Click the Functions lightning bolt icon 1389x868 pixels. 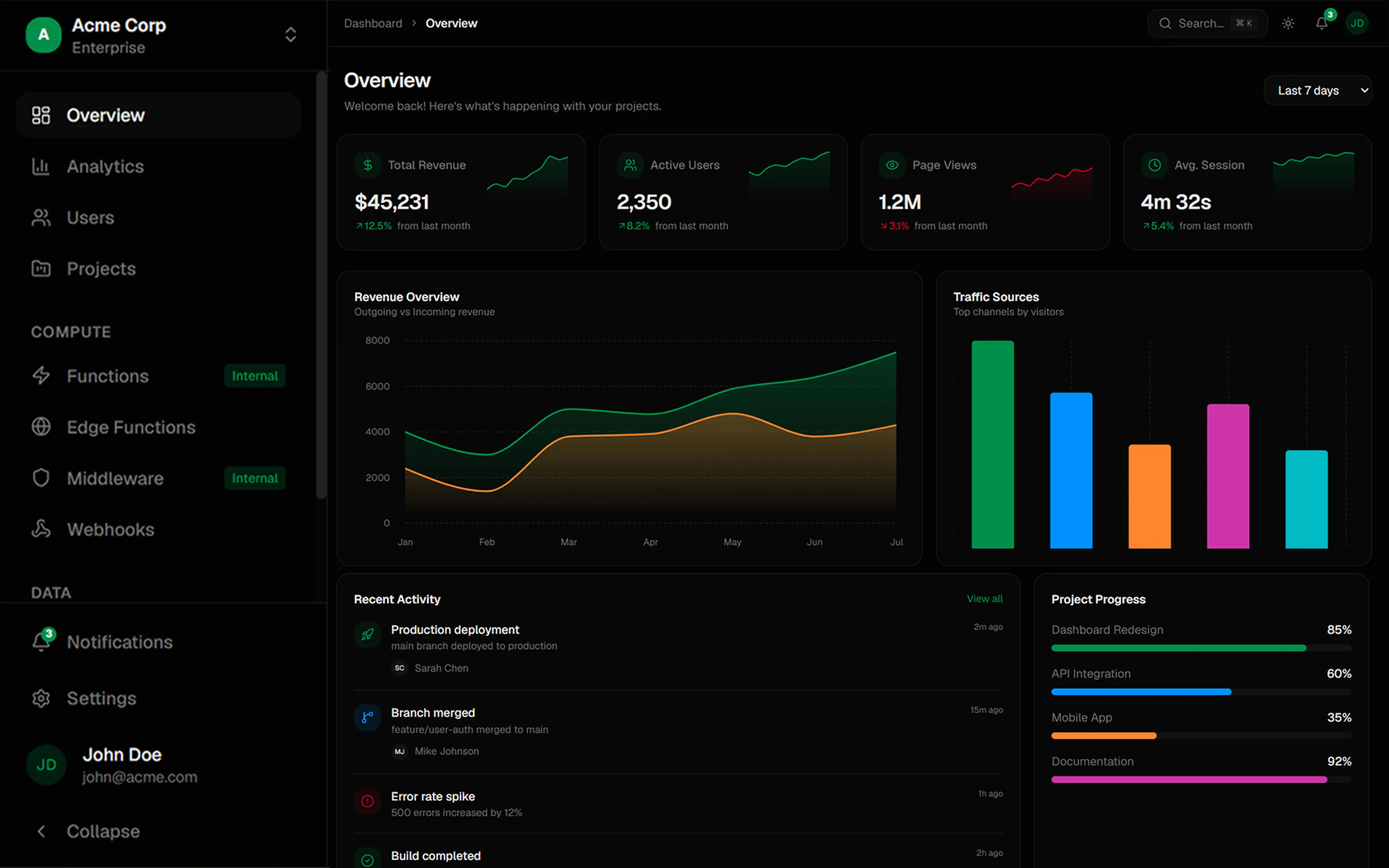[41, 375]
